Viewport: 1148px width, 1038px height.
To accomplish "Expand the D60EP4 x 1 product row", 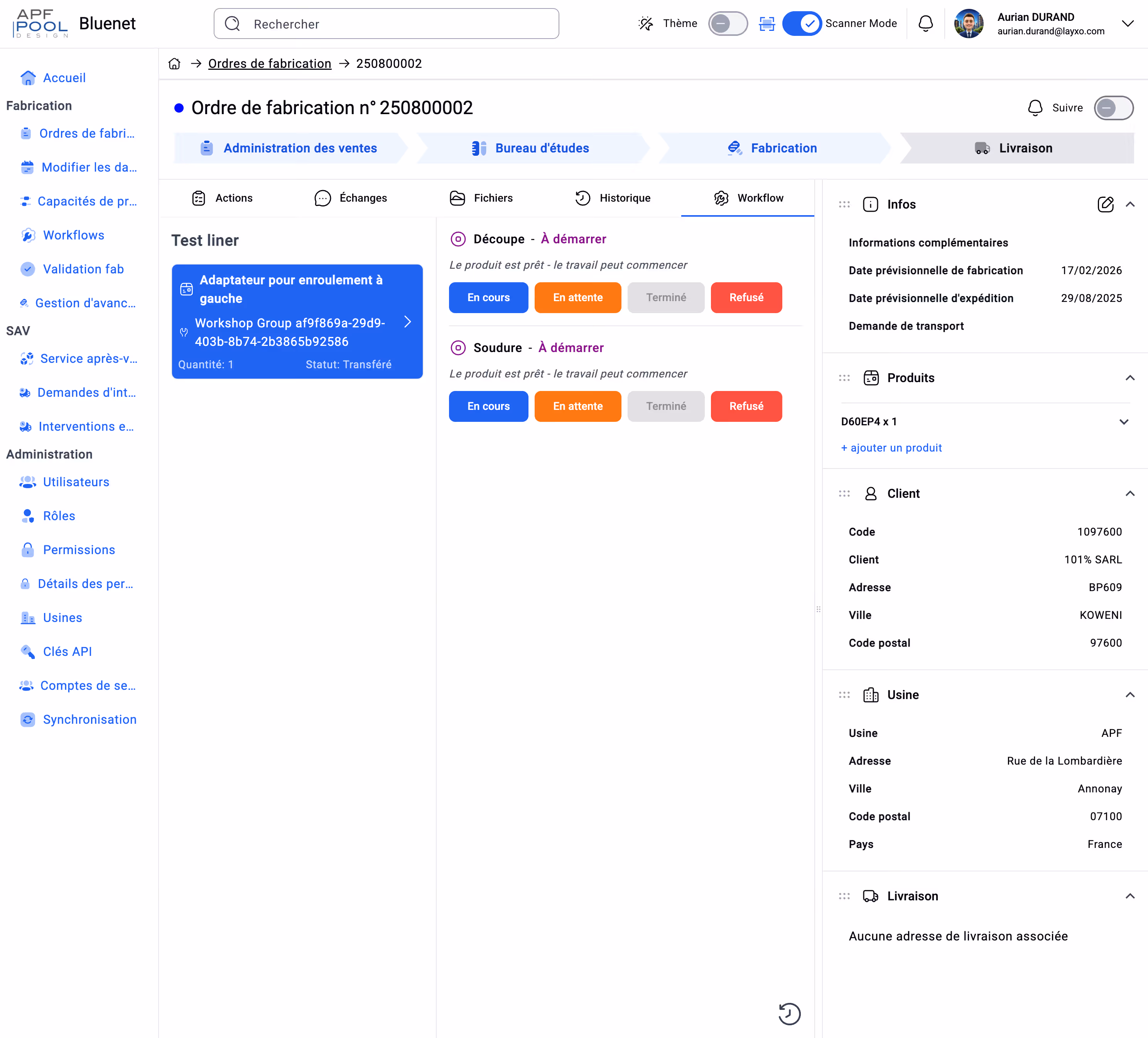I will tap(1124, 422).
